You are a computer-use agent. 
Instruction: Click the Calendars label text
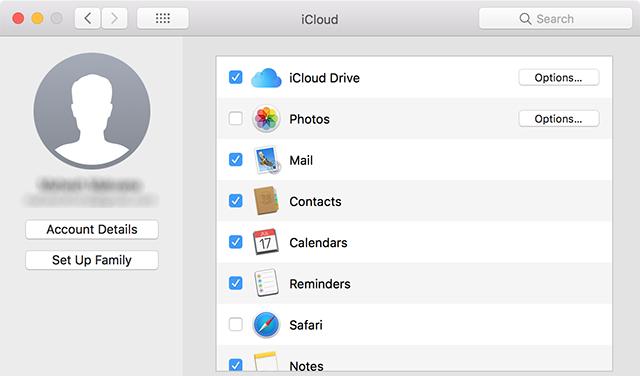pos(318,243)
